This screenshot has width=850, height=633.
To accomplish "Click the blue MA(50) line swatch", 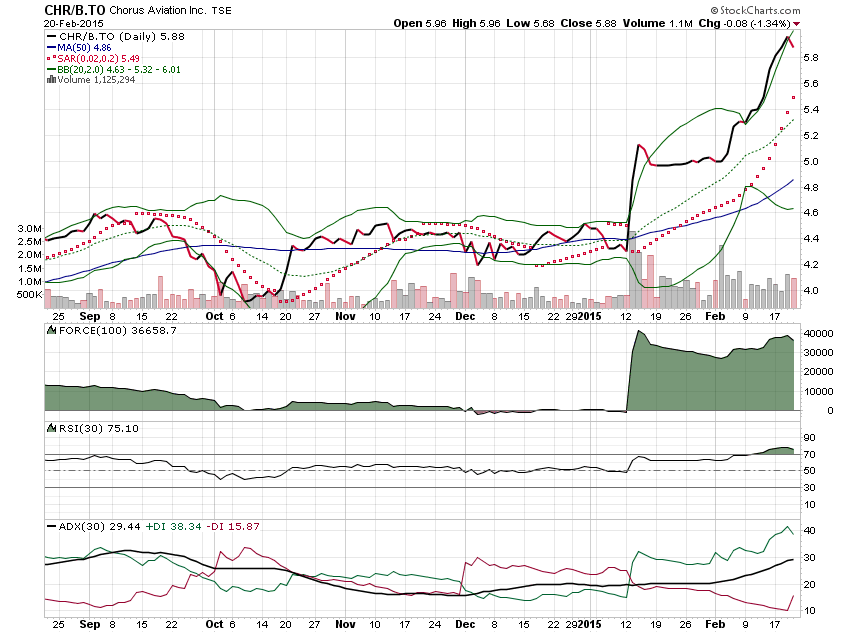I will [52, 48].
